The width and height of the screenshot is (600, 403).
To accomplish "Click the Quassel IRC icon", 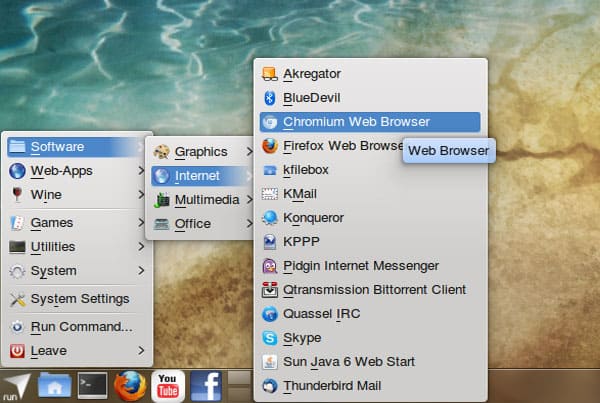I will [x=270, y=314].
